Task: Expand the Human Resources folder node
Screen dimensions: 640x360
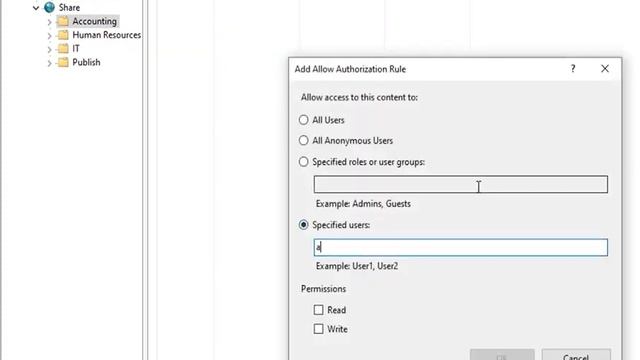Action: pyautogui.click(x=49, y=36)
